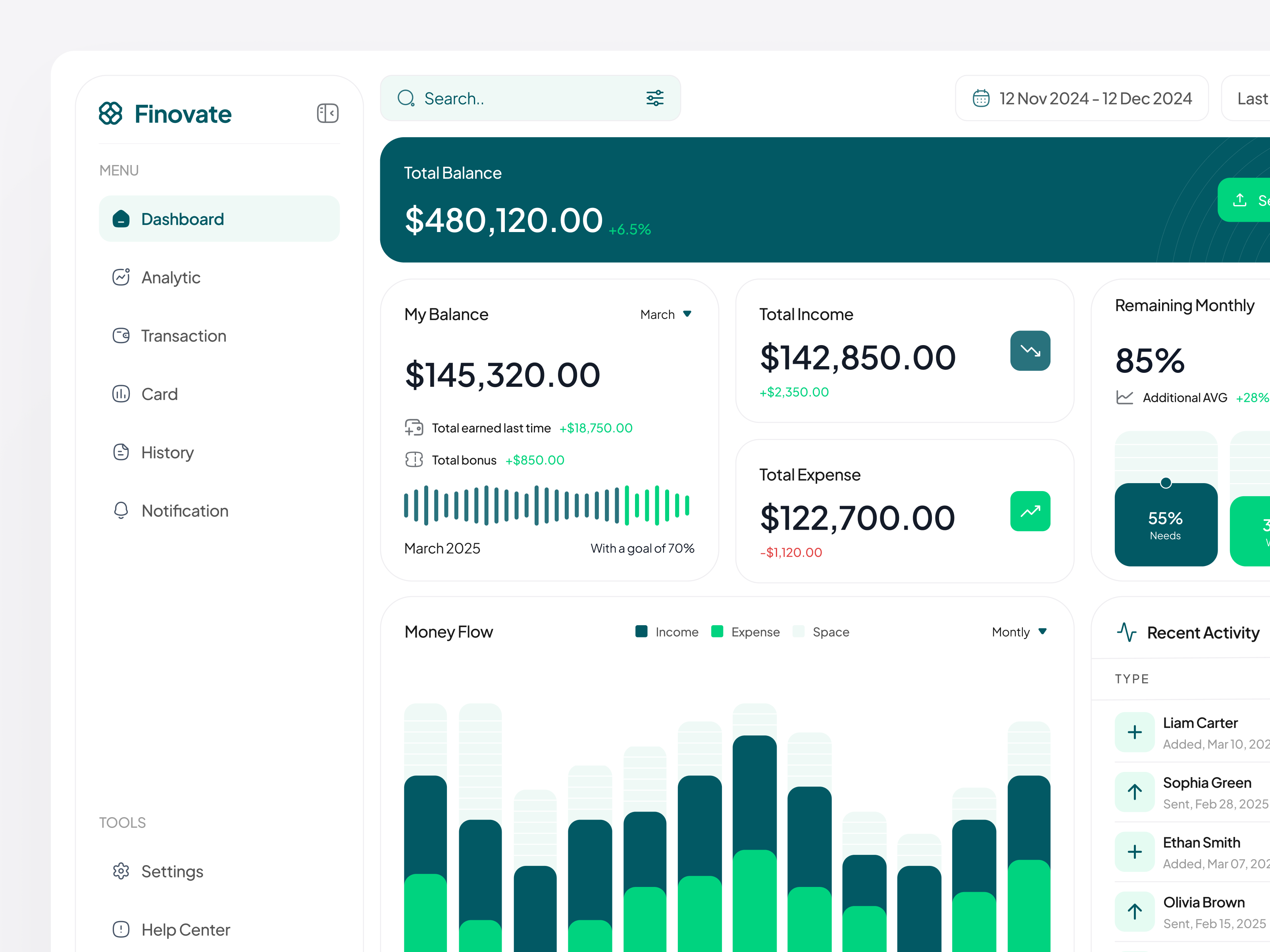The height and width of the screenshot is (952, 1270).
Task: Go to the Analytic page
Action: click(x=219, y=277)
